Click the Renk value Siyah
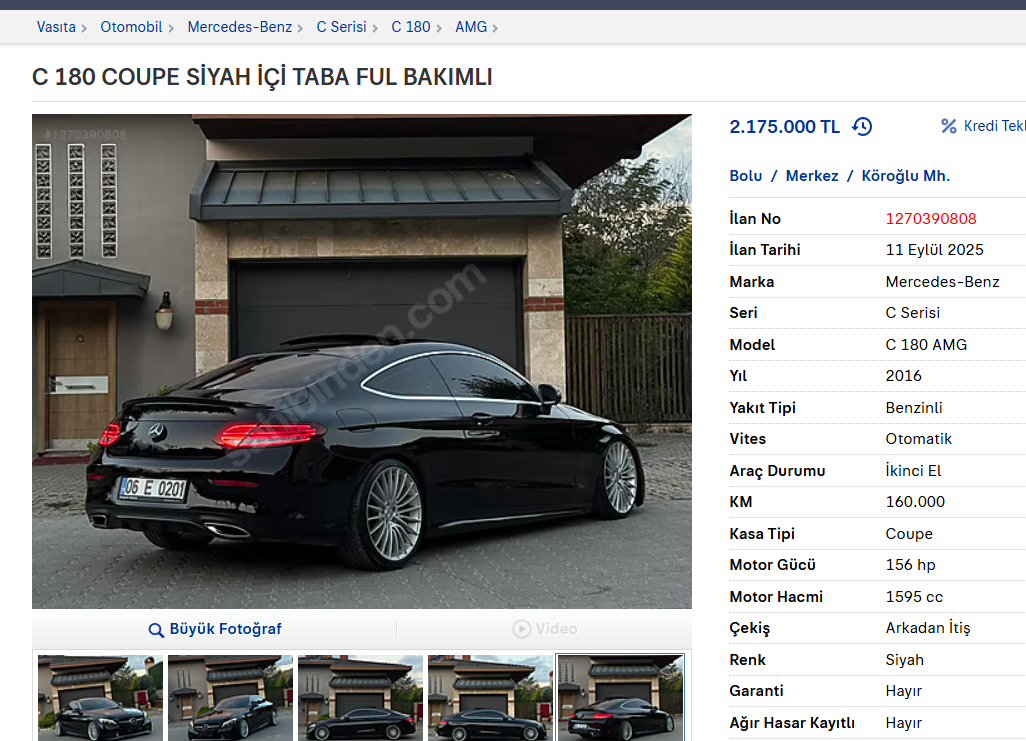 905,660
